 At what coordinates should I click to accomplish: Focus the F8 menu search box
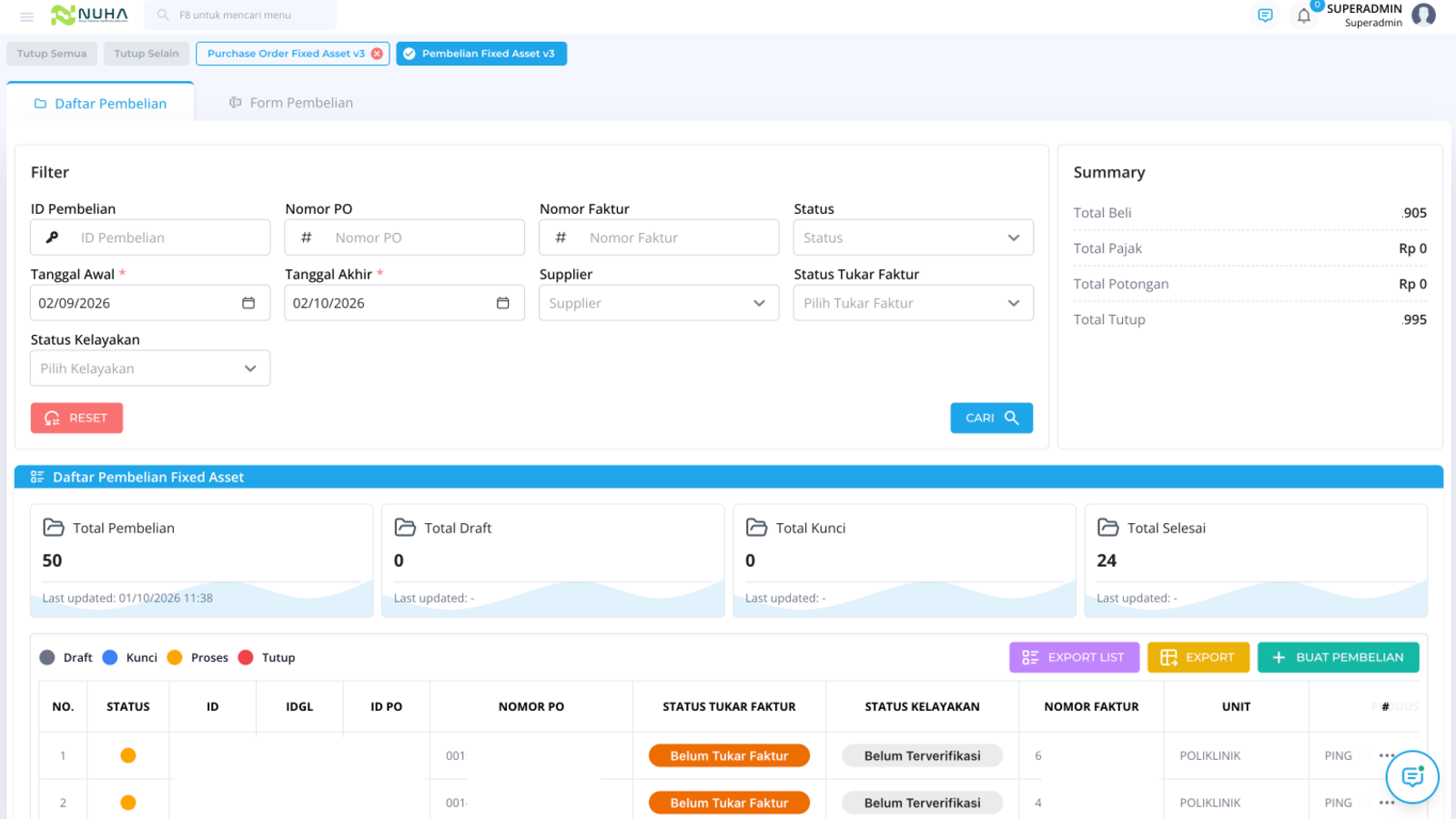(240, 15)
